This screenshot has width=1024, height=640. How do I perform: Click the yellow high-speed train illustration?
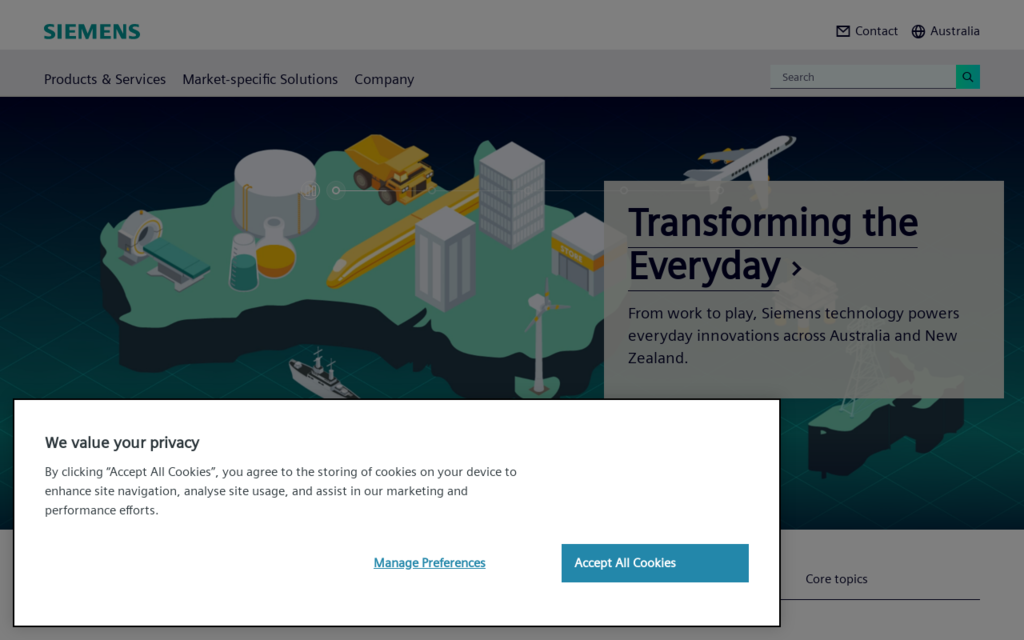click(400, 238)
